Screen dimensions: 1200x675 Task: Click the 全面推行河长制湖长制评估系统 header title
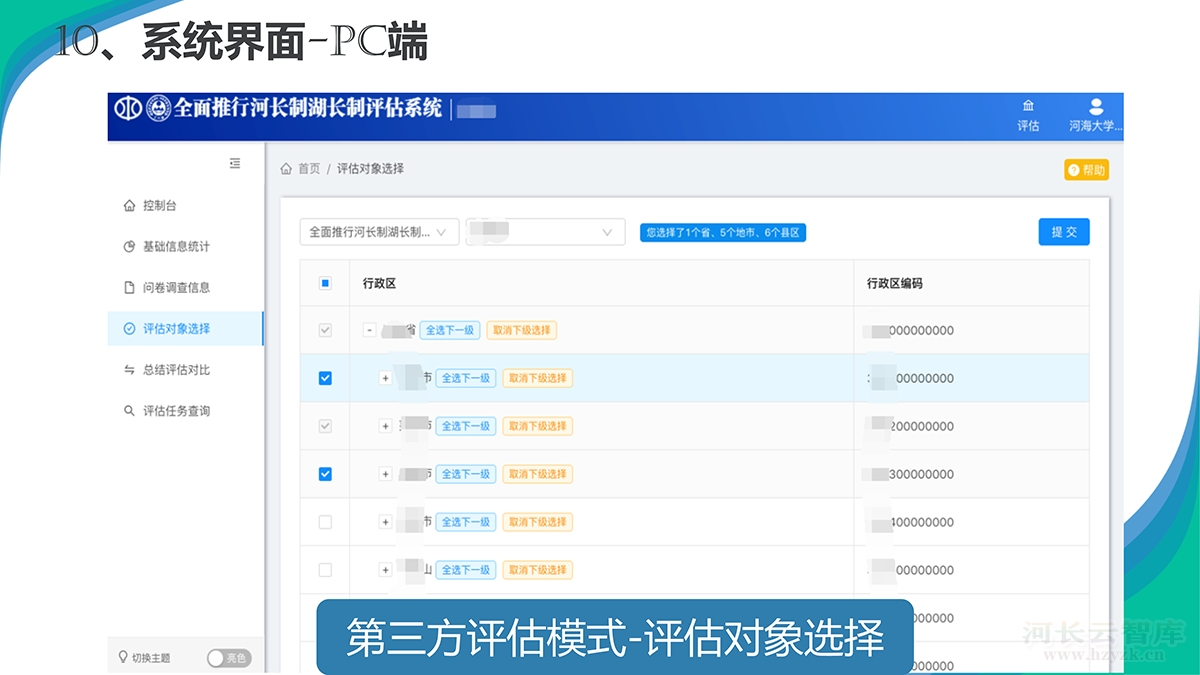pyautogui.click(x=308, y=108)
